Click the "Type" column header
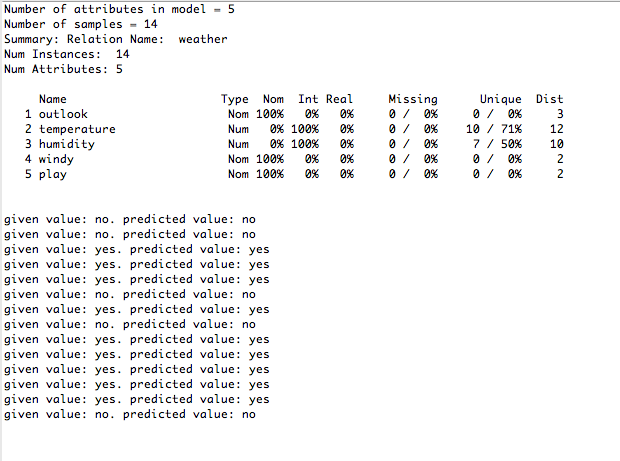 (x=235, y=99)
